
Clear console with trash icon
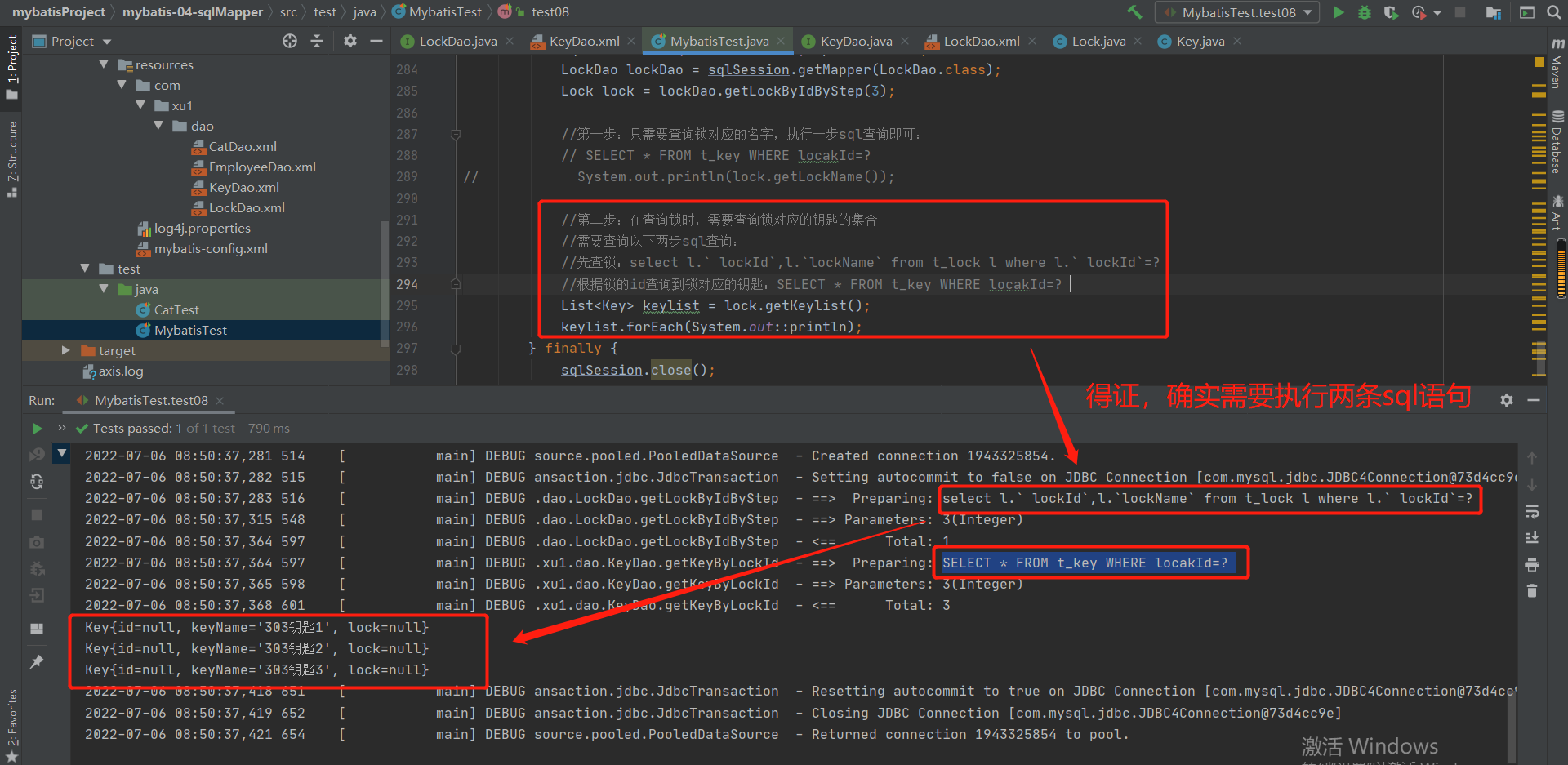[1532, 590]
